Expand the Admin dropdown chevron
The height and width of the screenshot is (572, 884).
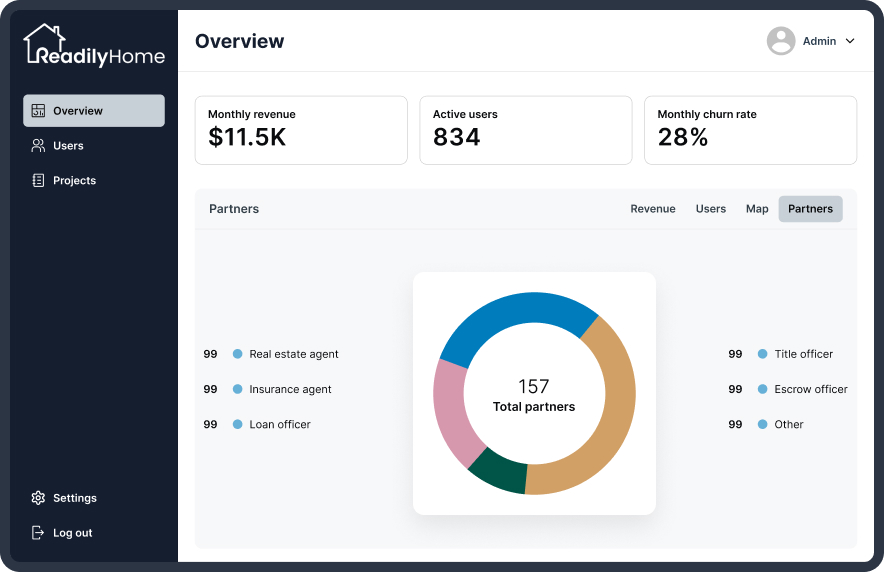[x=850, y=41]
